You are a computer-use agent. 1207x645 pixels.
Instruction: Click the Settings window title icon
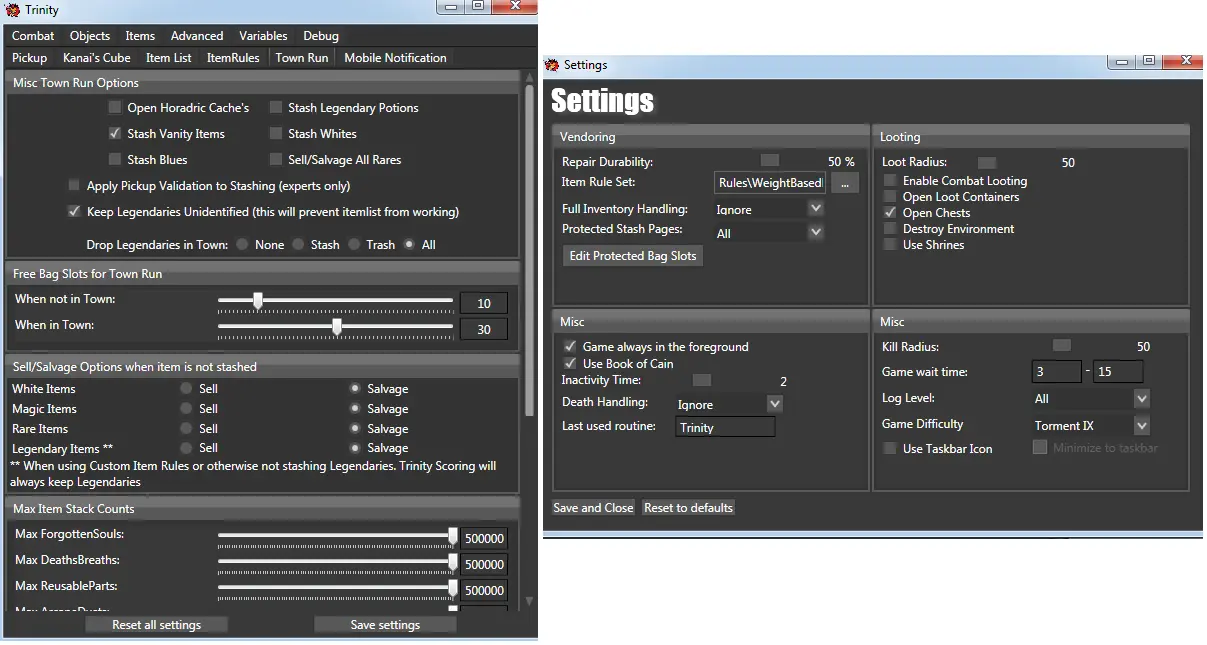(x=552, y=65)
